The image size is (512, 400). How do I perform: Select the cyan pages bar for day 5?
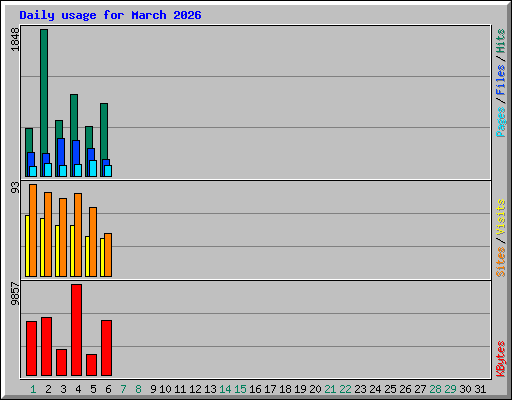click(x=93, y=168)
